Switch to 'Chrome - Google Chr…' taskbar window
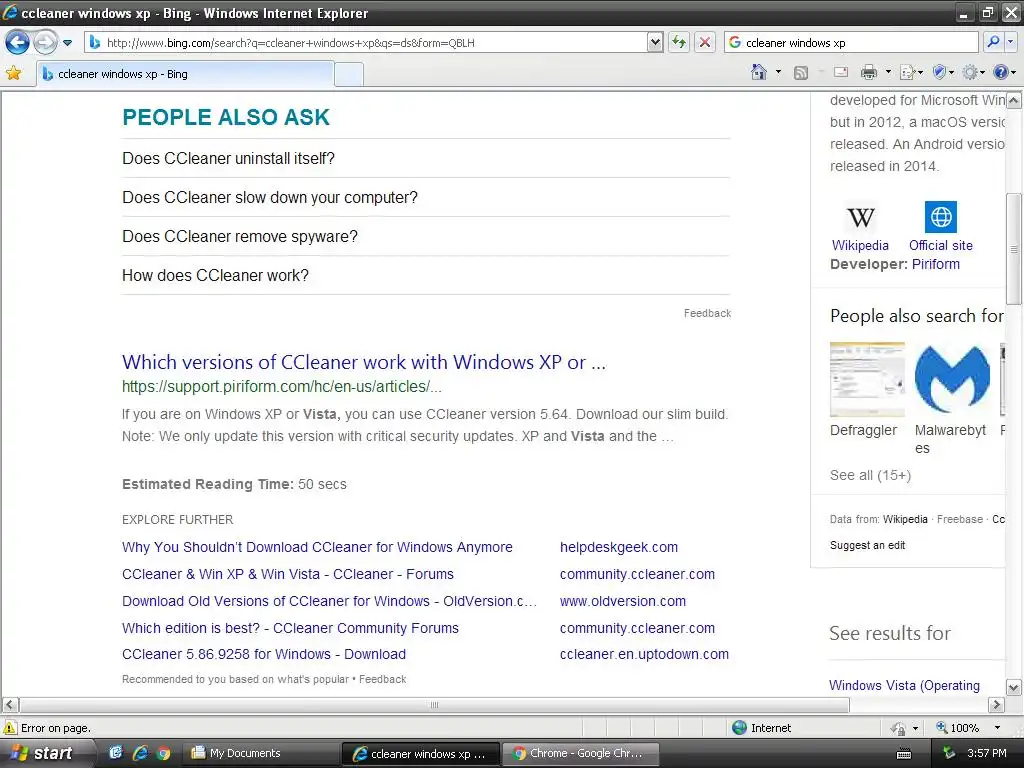 point(580,753)
